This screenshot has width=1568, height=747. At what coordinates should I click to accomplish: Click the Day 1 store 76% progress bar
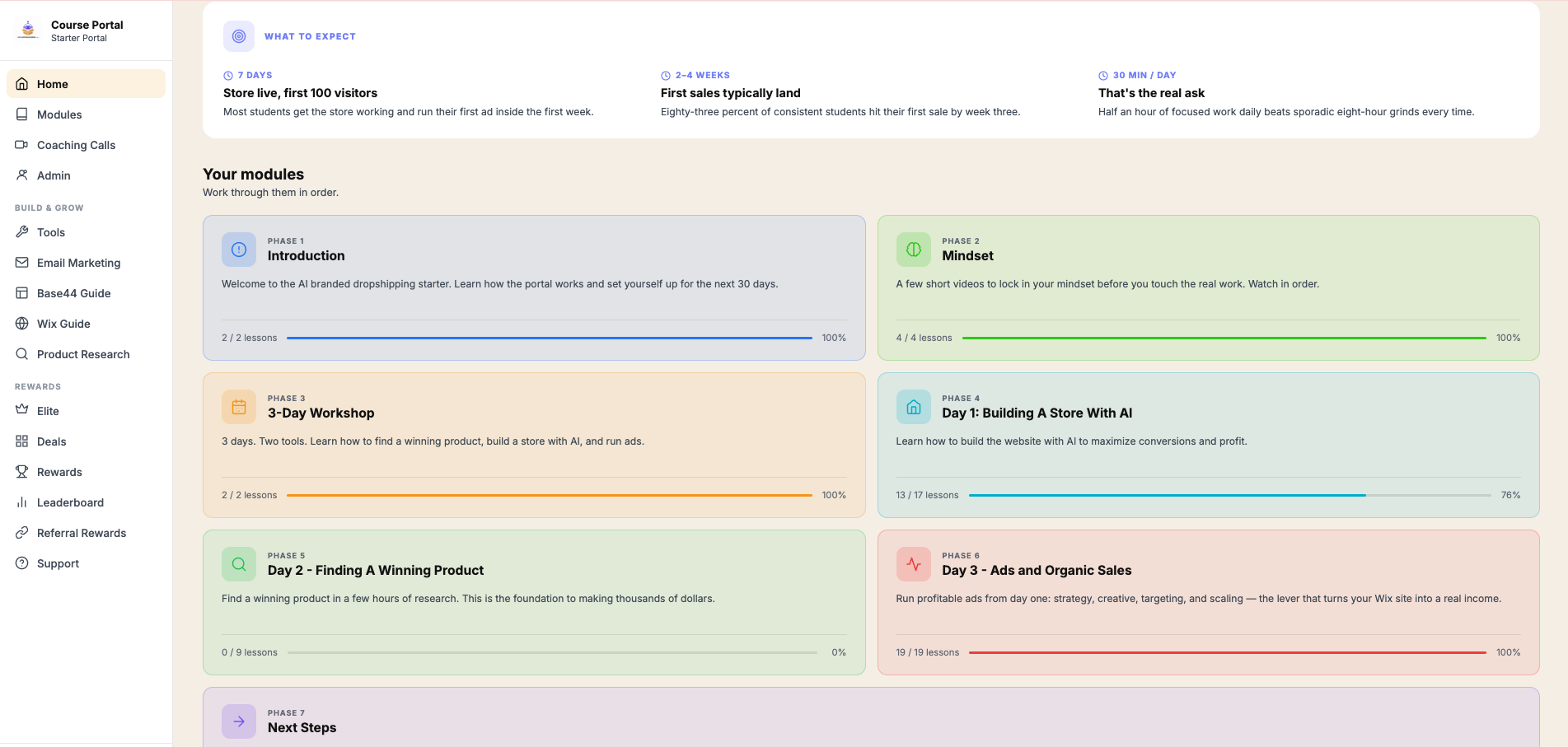click(1230, 495)
